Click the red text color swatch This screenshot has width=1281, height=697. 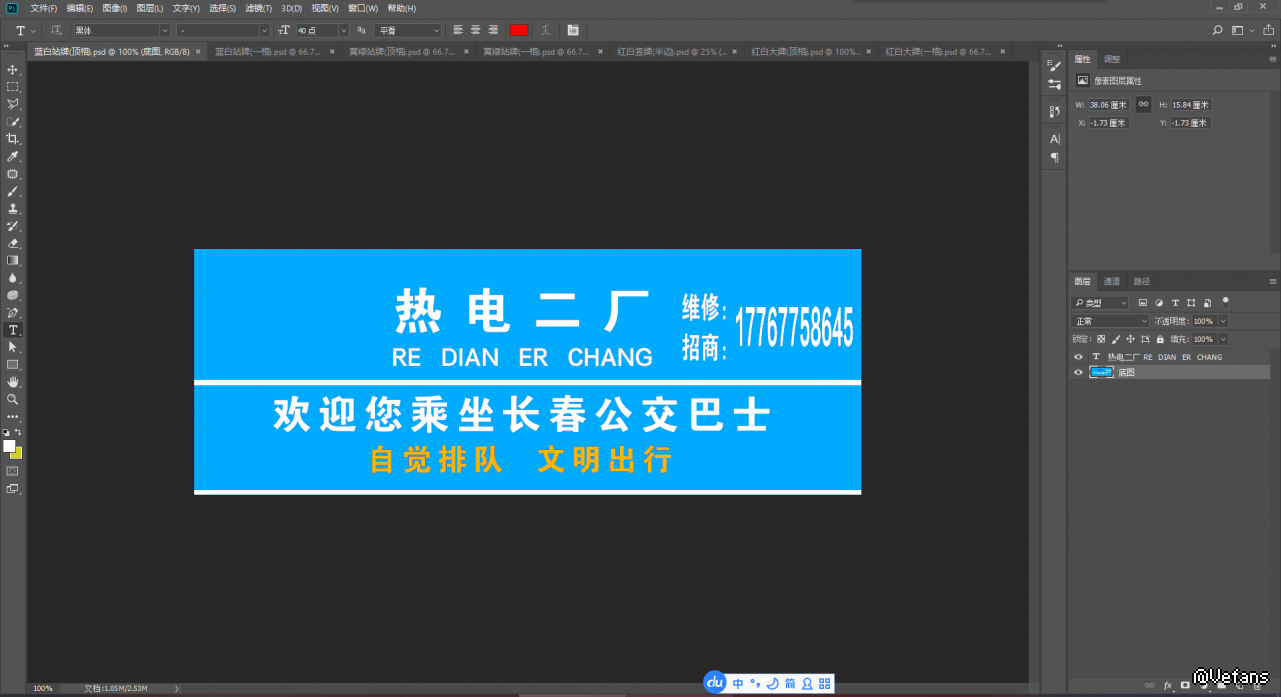coord(518,30)
